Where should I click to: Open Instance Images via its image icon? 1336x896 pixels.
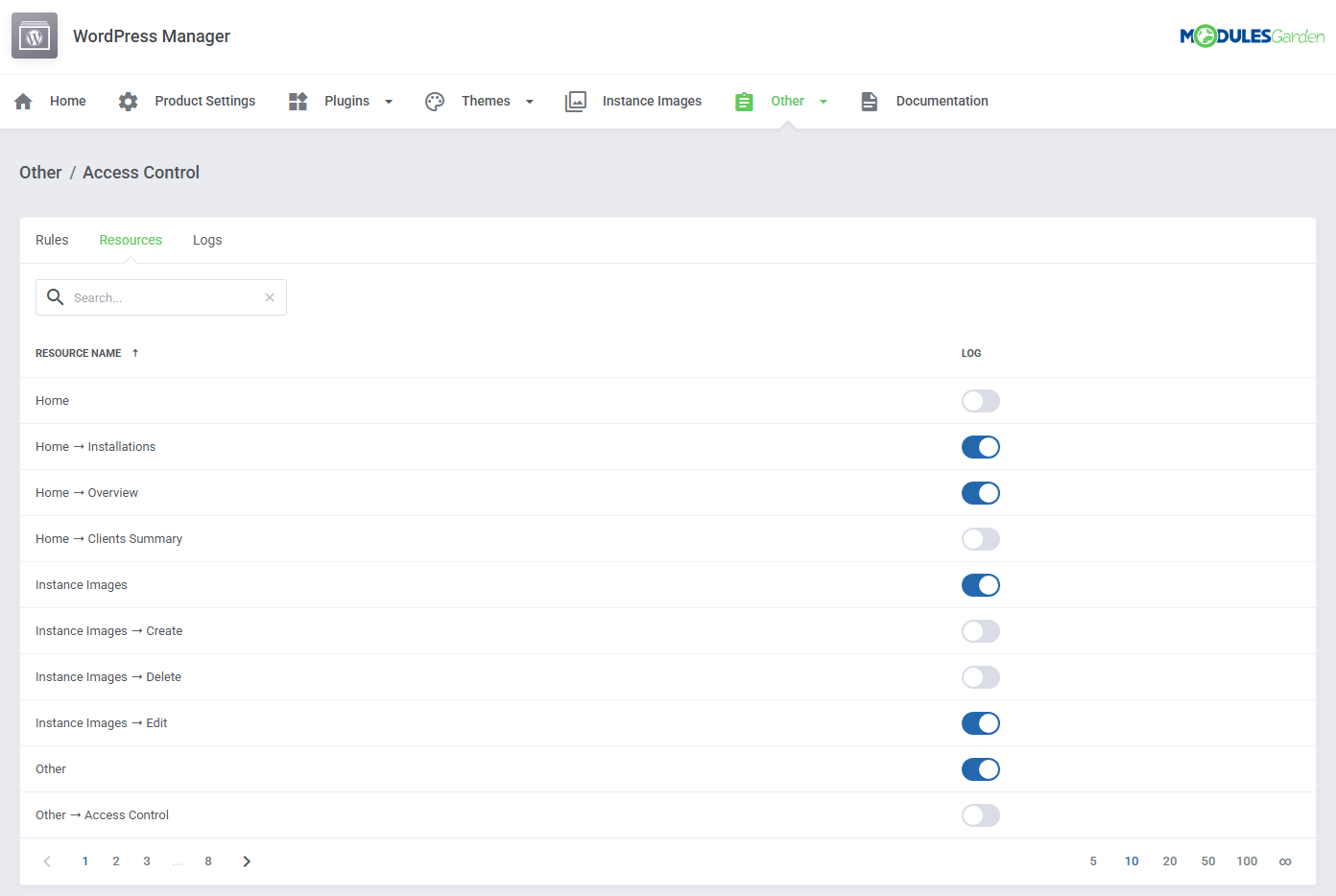576,101
